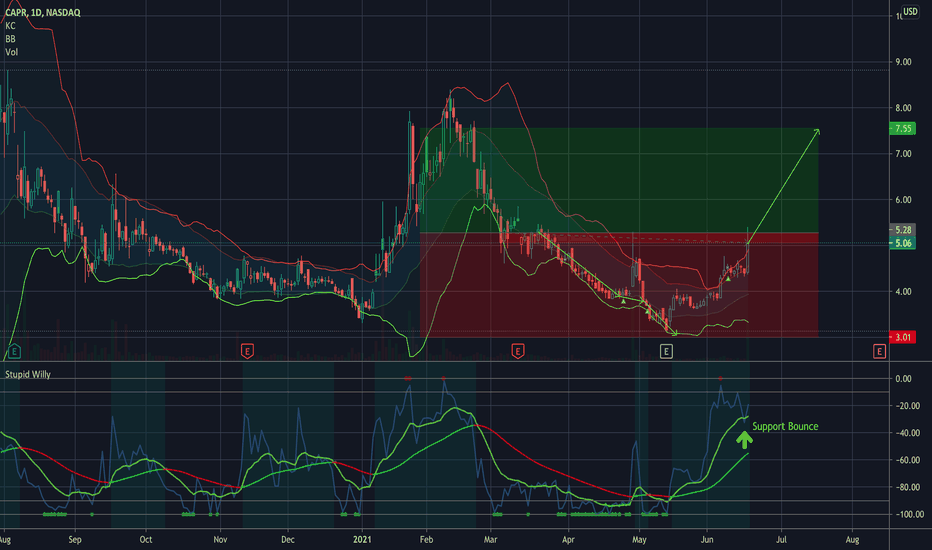Select the Stupid Willy indicator label
The image size is (932, 550).
point(28,374)
